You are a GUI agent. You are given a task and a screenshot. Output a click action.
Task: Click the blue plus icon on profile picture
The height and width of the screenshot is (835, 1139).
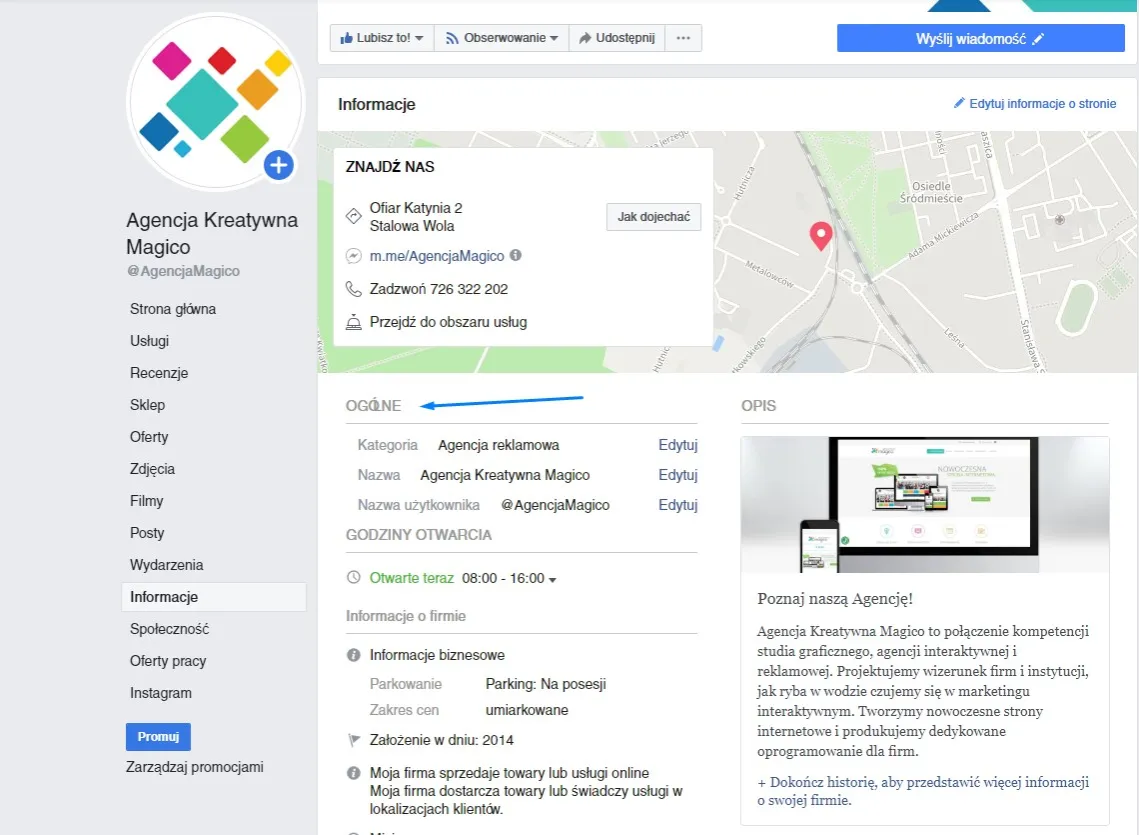pyautogui.click(x=278, y=165)
